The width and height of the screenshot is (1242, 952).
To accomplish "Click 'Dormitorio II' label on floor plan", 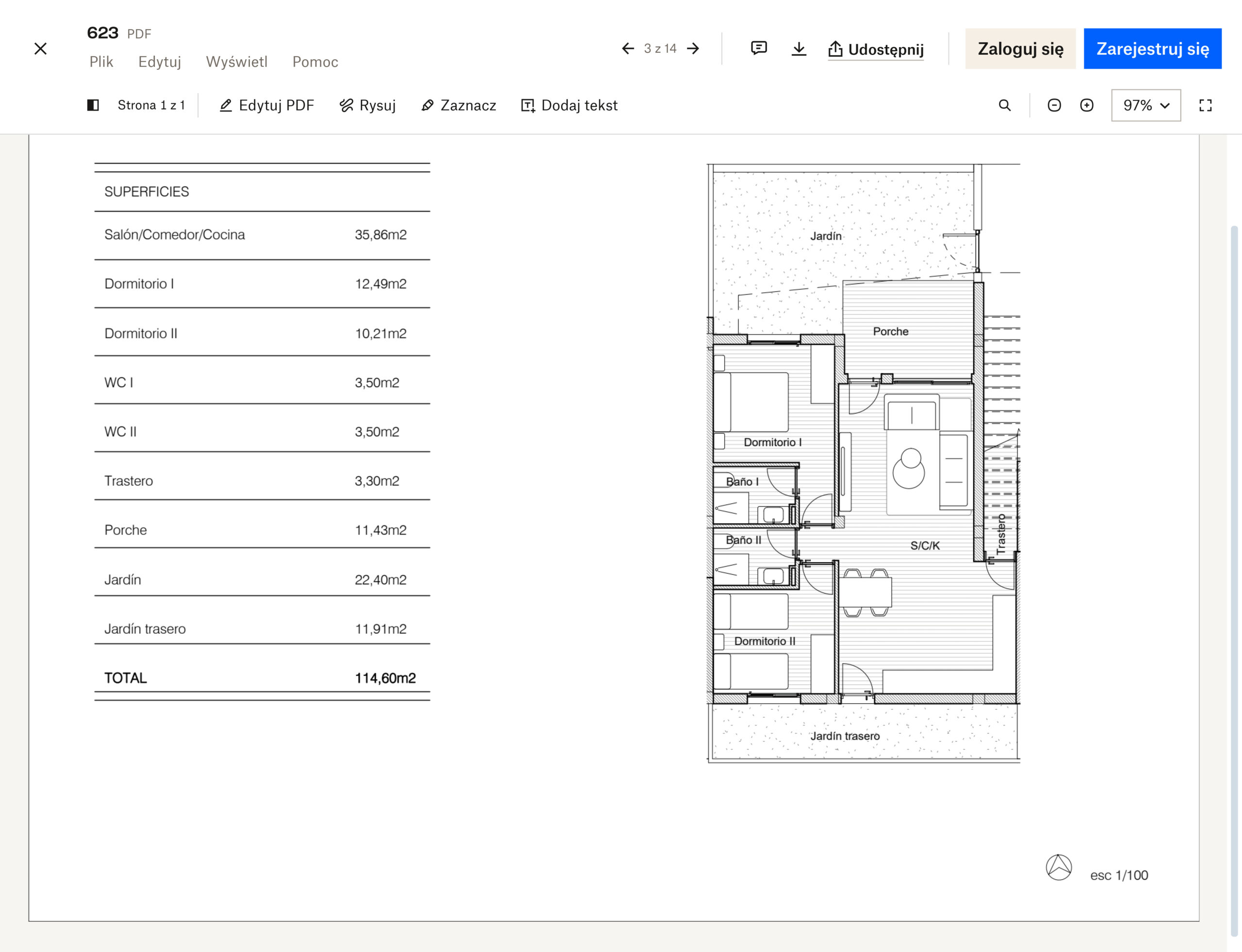I will pyautogui.click(x=765, y=642).
